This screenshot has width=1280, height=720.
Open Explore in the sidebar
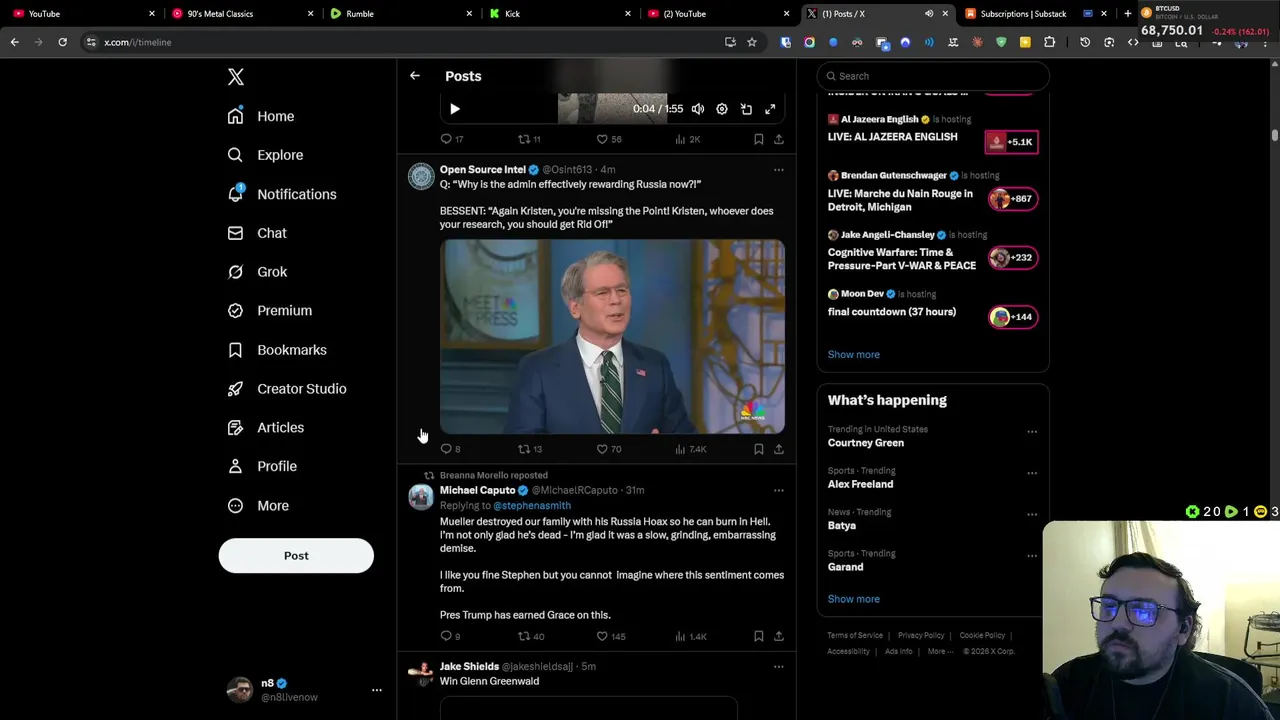pos(265,155)
